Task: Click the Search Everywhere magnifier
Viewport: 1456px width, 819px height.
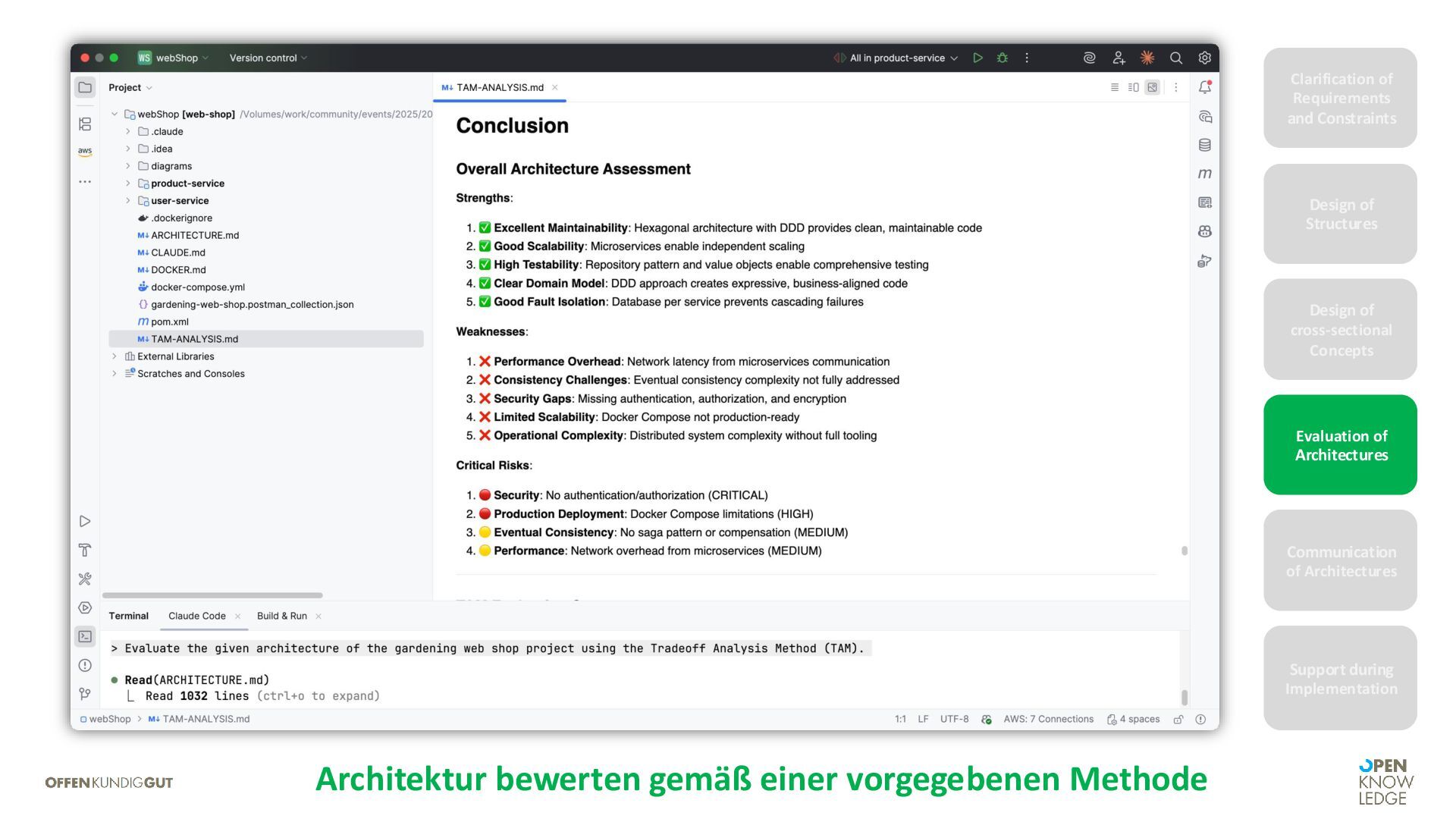Action: tap(1175, 58)
